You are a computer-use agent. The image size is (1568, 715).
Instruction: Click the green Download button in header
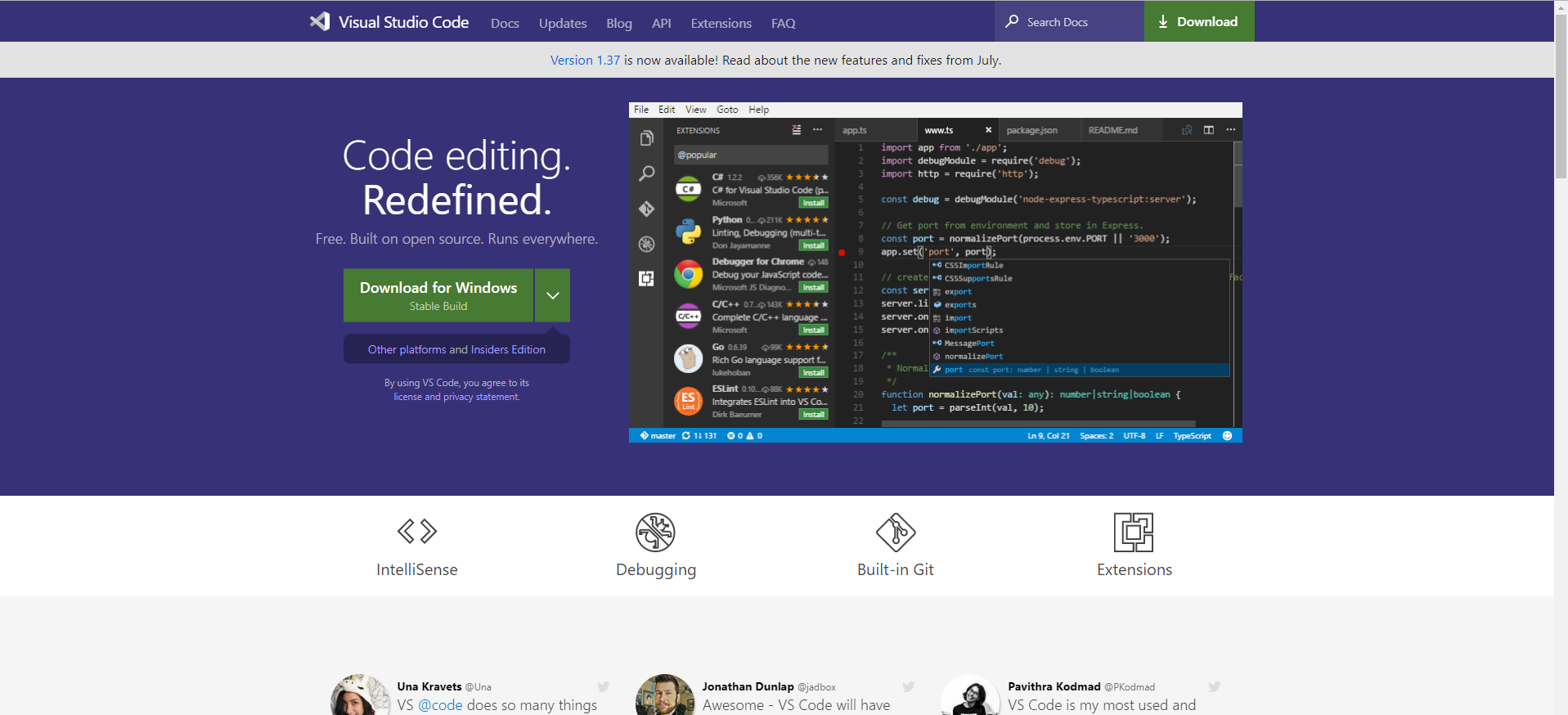(x=1199, y=21)
